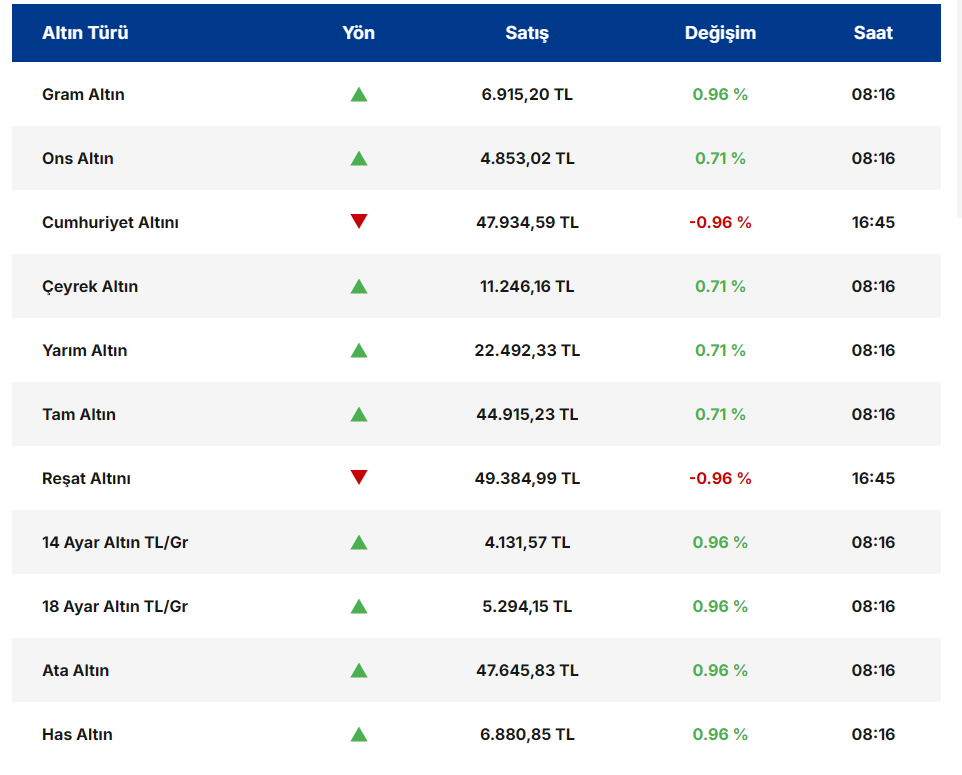962x775 pixels.
Task: Click the green up arrow for Çeyrek Altın
Action: coord(359,287)
